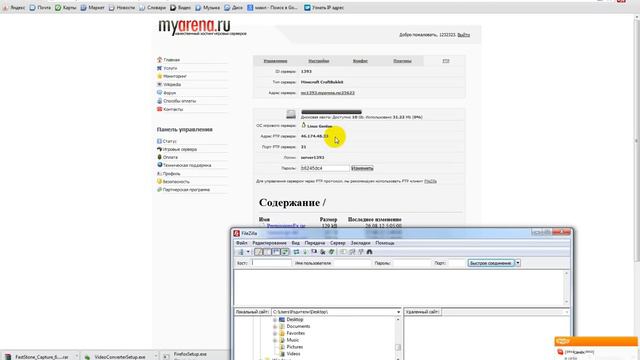Open Мониторинг in website sidebar

tap(175, 76)
